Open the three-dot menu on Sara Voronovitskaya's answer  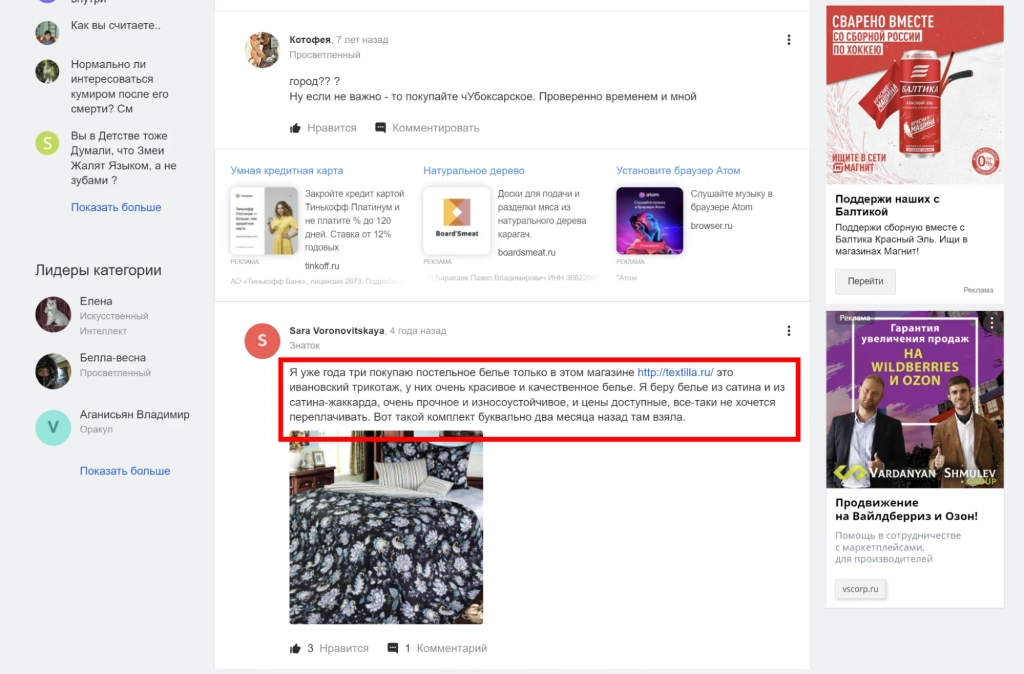pos(788,330)
